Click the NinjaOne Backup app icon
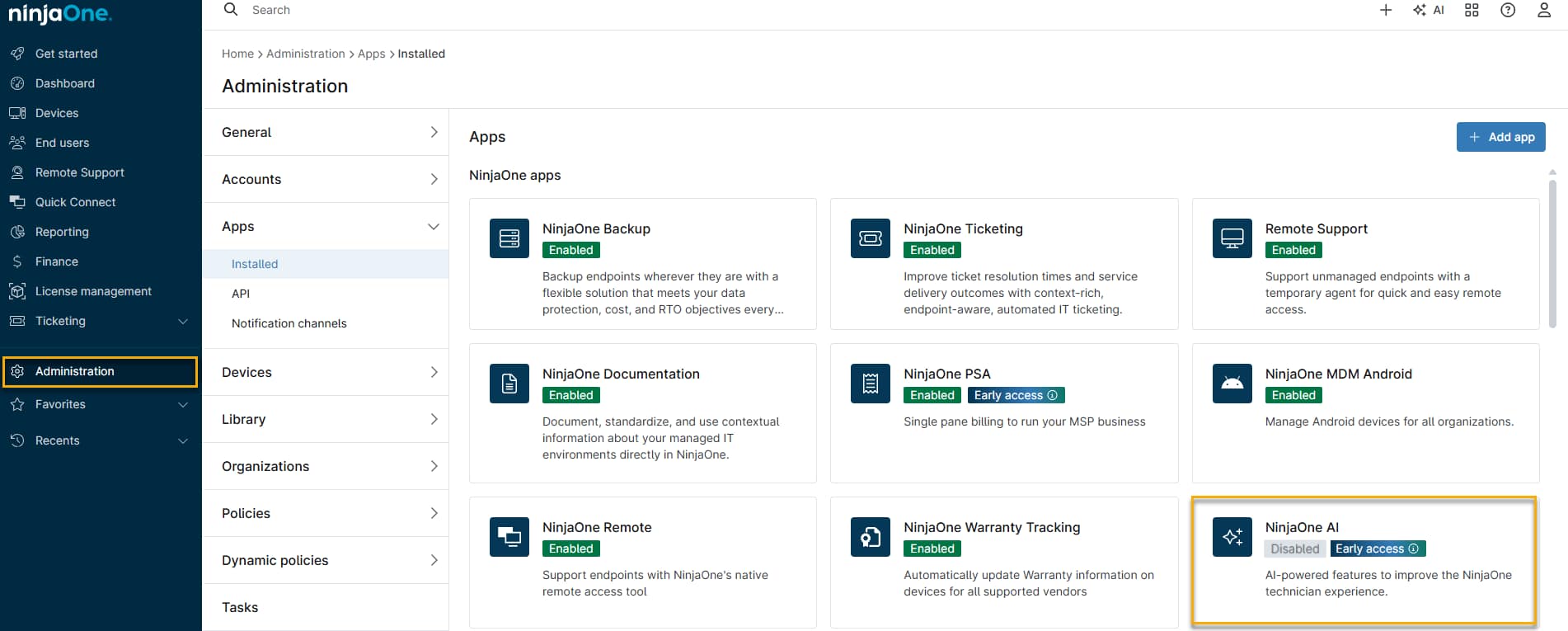Screen dimensions: 1568x631 pos(509,238)
